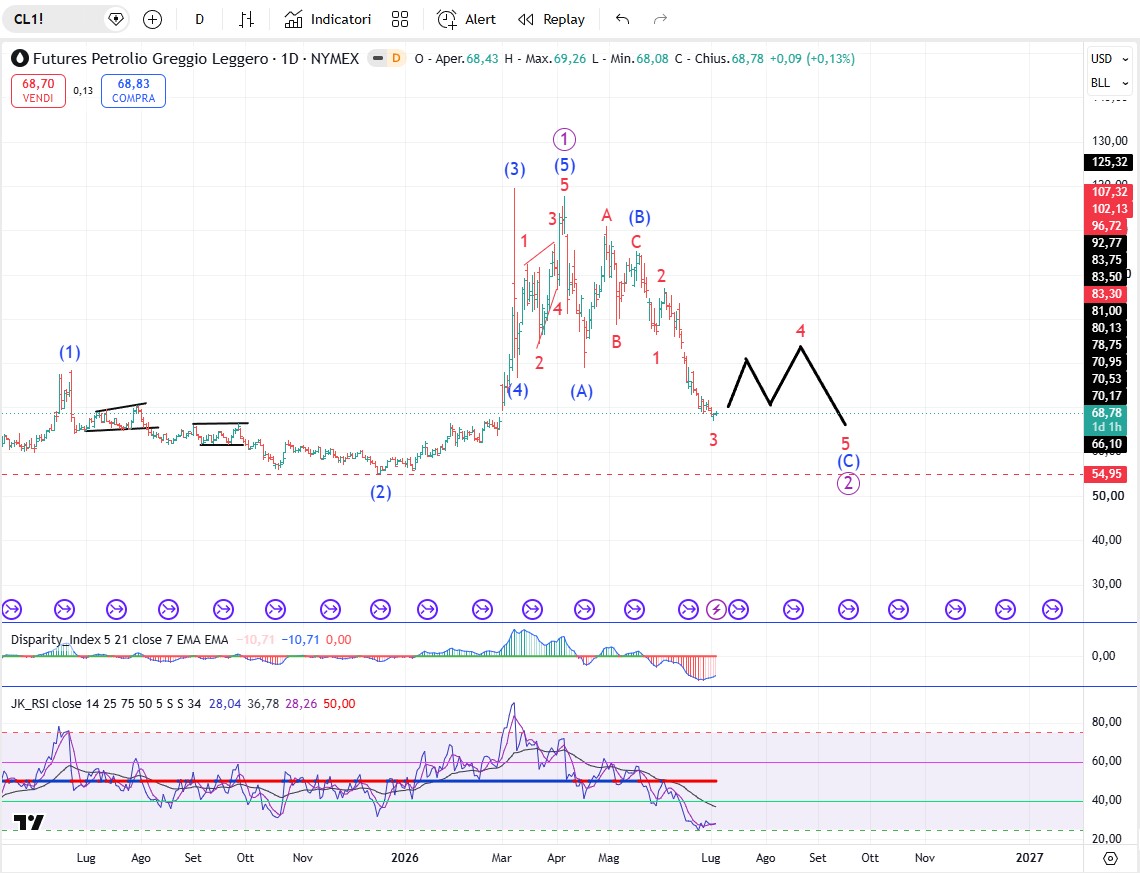Start bar Replay mode
This screenshot has width=1140, height=873.
click(551, 20)
